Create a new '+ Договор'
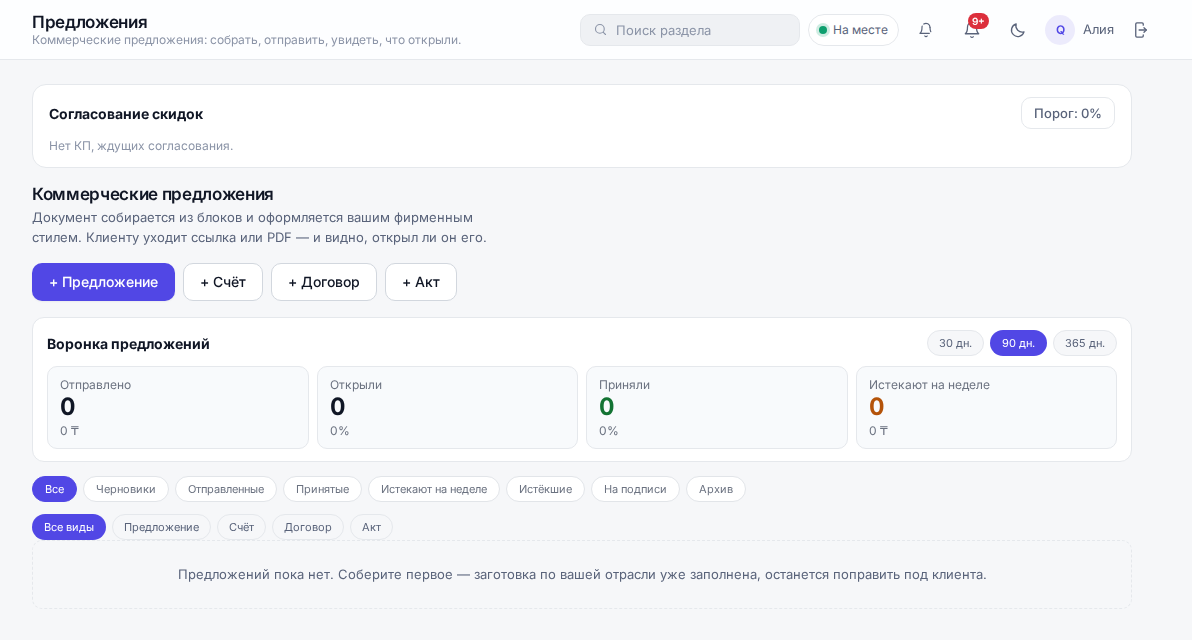1192x640 pixels. (x=324, y=282)
